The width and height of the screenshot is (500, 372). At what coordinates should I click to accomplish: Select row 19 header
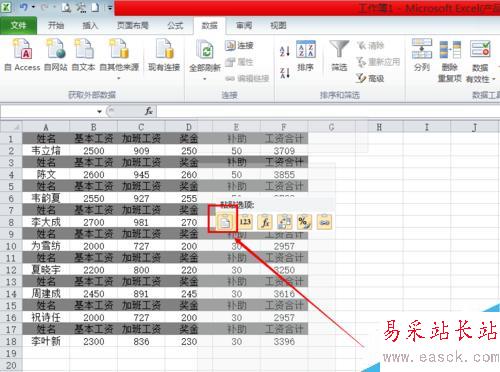tap(11, 353)
